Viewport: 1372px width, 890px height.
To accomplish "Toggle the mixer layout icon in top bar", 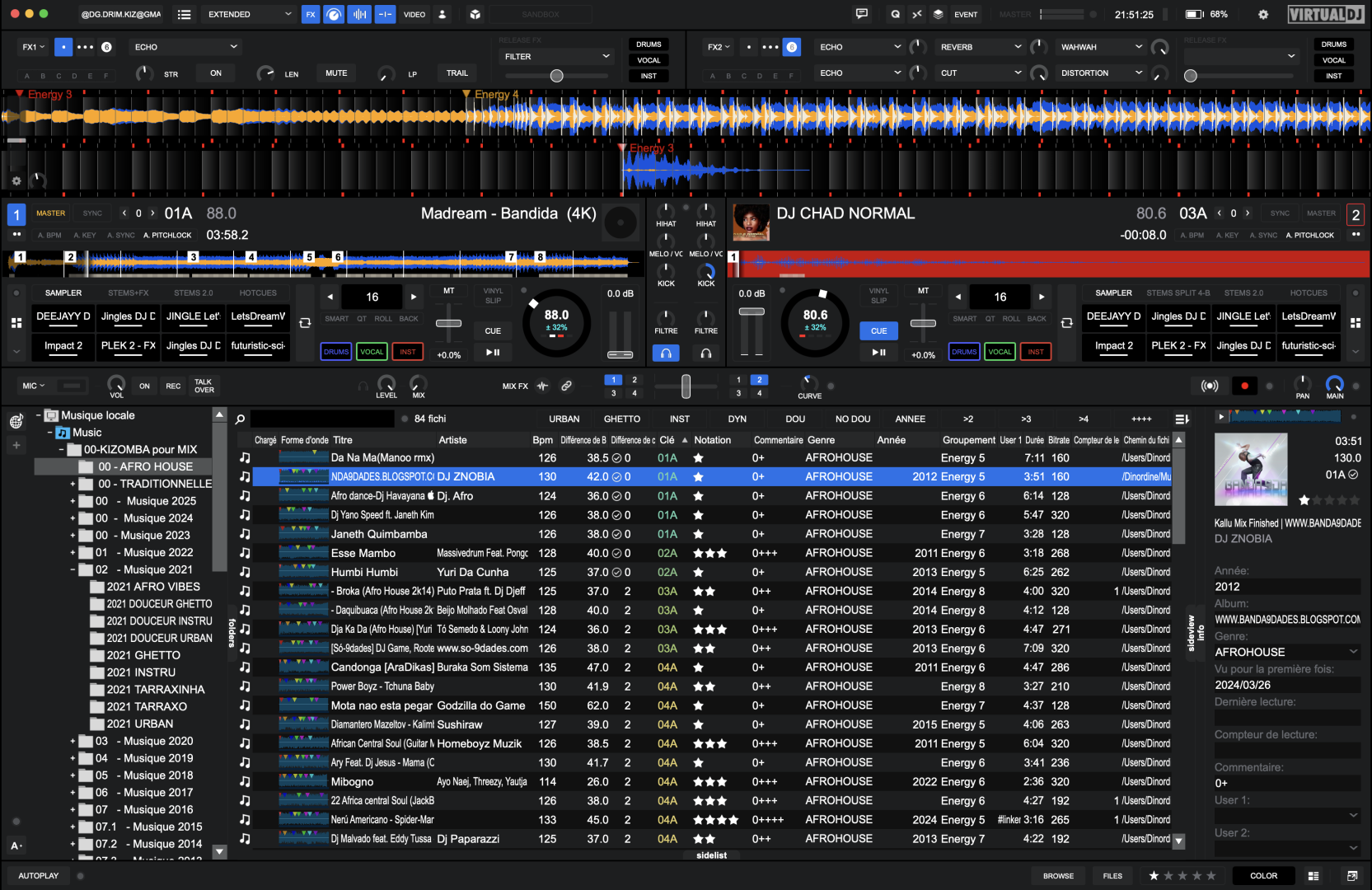I will click(385, 14).
